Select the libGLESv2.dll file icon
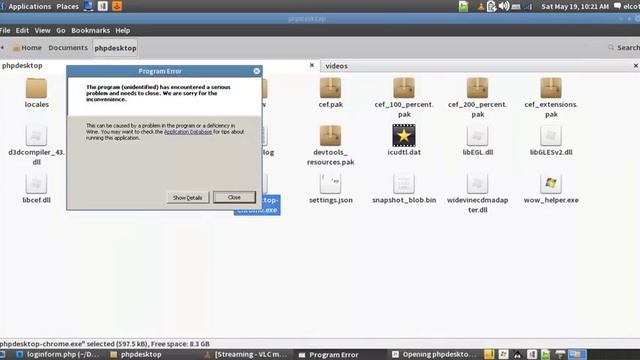This screenshot has height=360, width=640. [x=551, y=135]
